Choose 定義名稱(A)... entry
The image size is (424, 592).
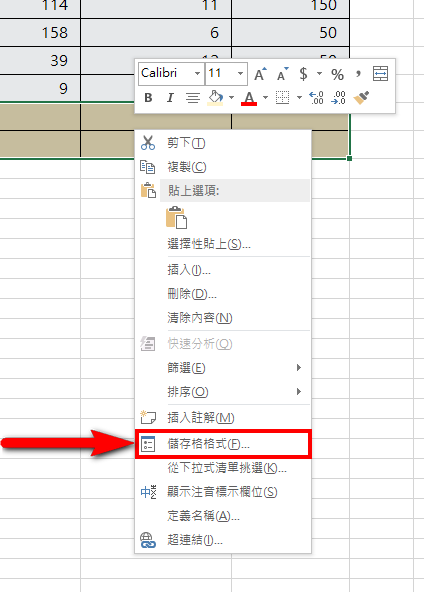pyautogui.click(x=223, y=516)
